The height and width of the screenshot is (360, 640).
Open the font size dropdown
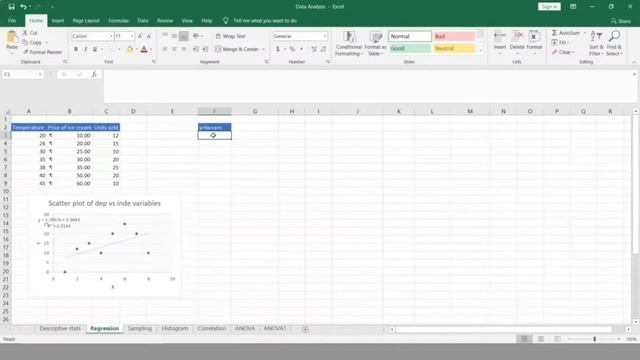(131, 36)
